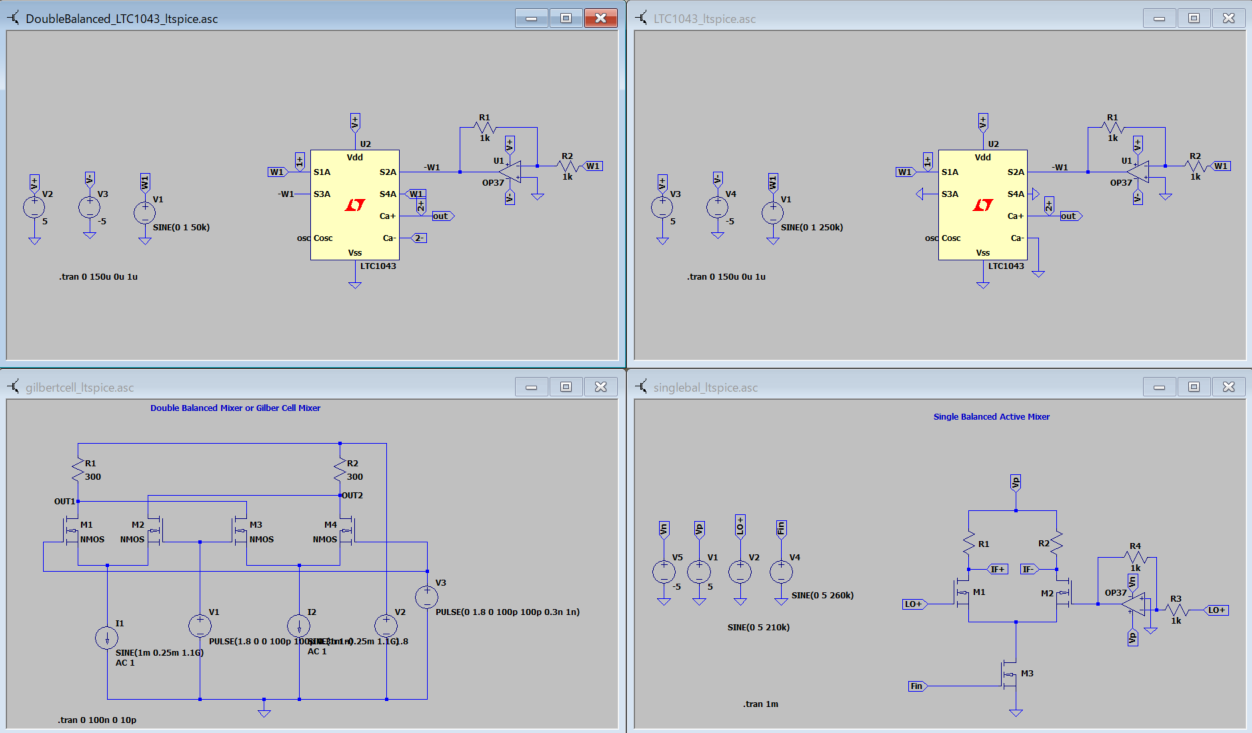Maximize the gilbertcell_ltspice.asc window
Image resolution: width=1252 pixels, height=733 pixels.
565,387
